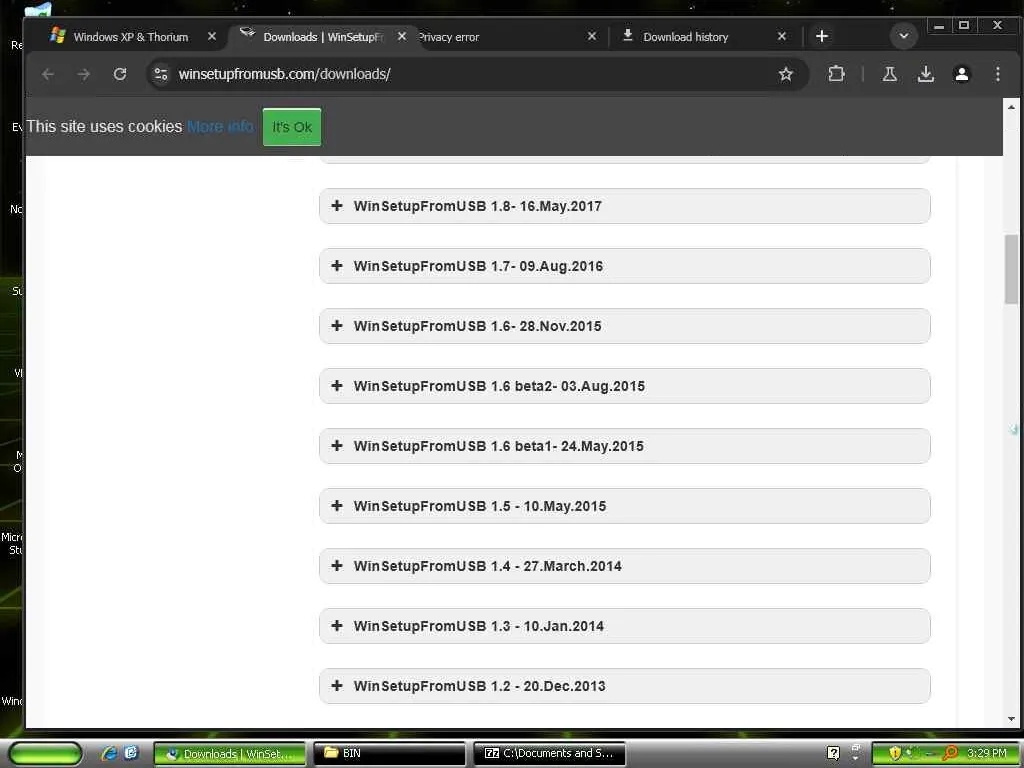The height and width of the screenshot is (768, 1024).
Task: Activate the Downloads | WinSet... taskbar button
Action: [230, 754]
